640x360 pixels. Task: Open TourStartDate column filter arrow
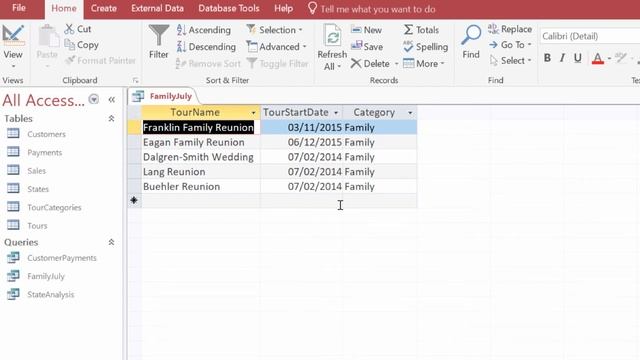coord(336,113)
